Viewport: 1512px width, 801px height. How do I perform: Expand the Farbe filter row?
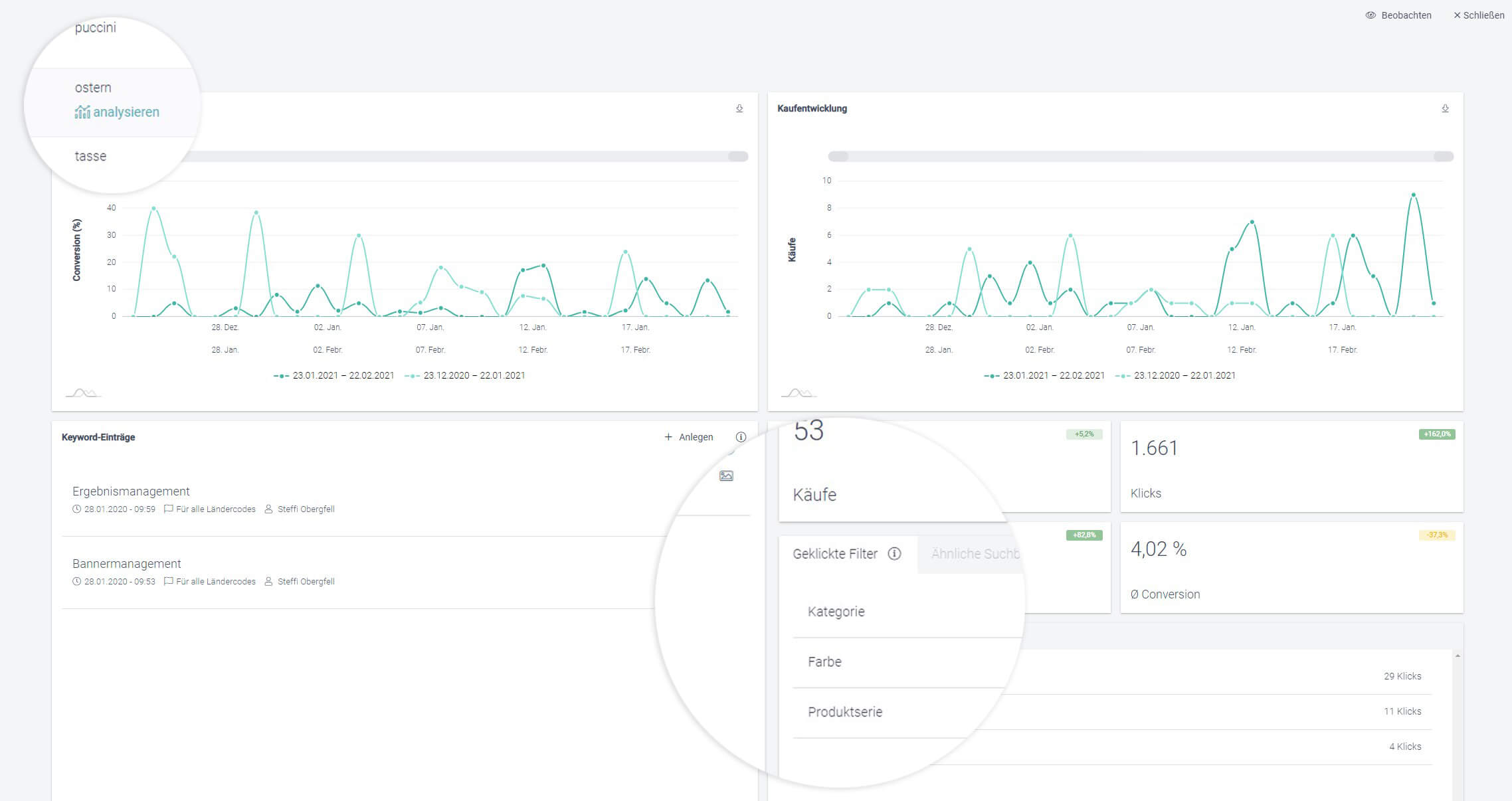tap(824, 662)
